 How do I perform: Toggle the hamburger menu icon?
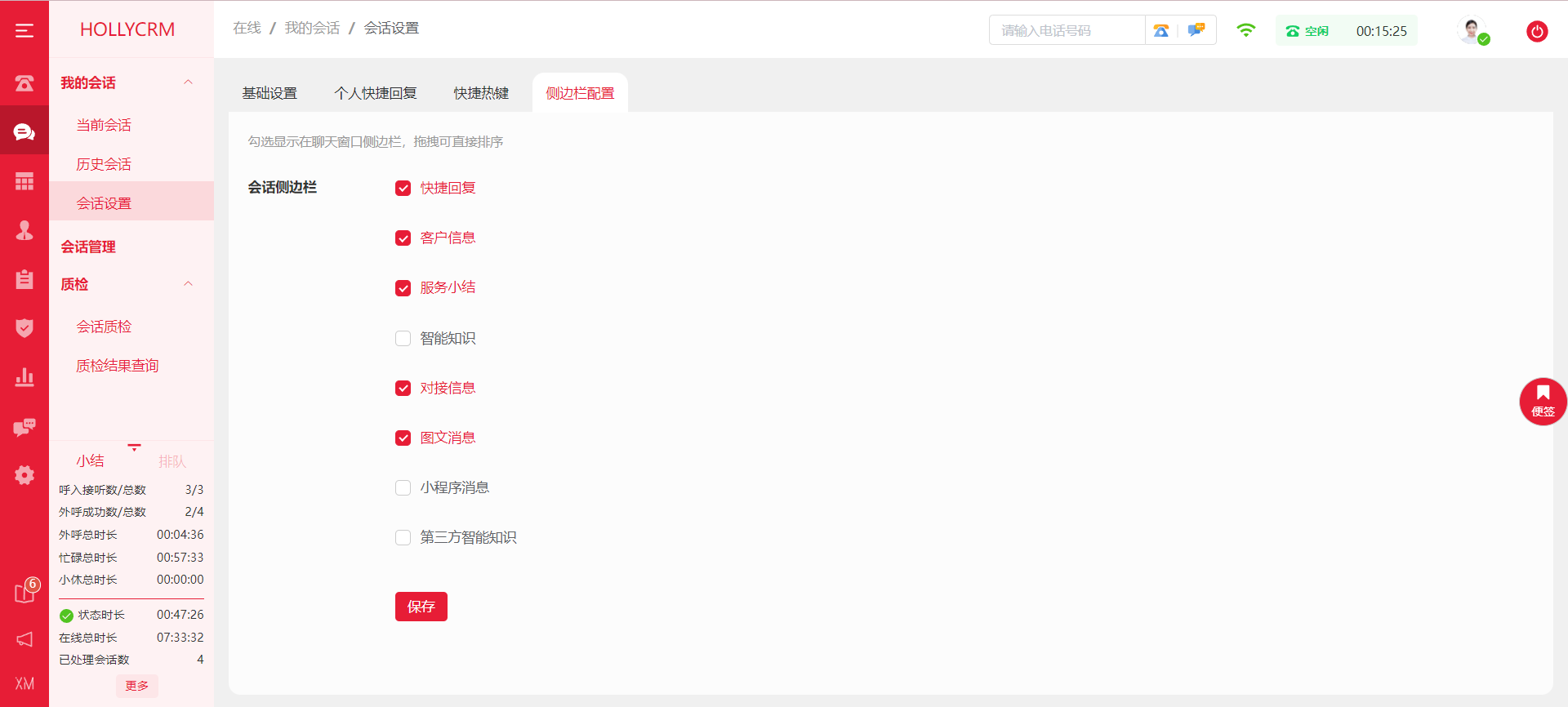click(24, 31)
